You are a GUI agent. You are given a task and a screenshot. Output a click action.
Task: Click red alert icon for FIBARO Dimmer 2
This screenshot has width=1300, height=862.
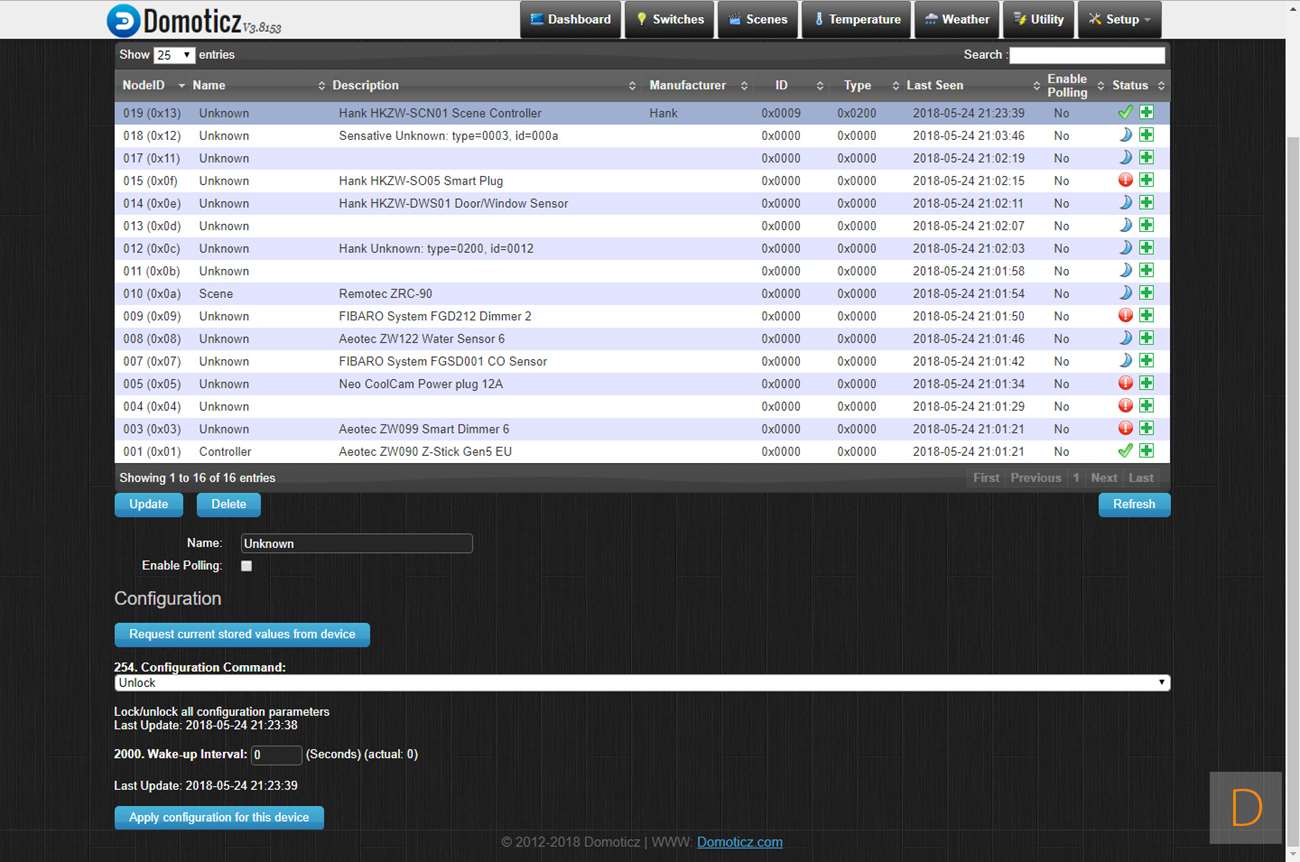click(x=1125, y=316)
